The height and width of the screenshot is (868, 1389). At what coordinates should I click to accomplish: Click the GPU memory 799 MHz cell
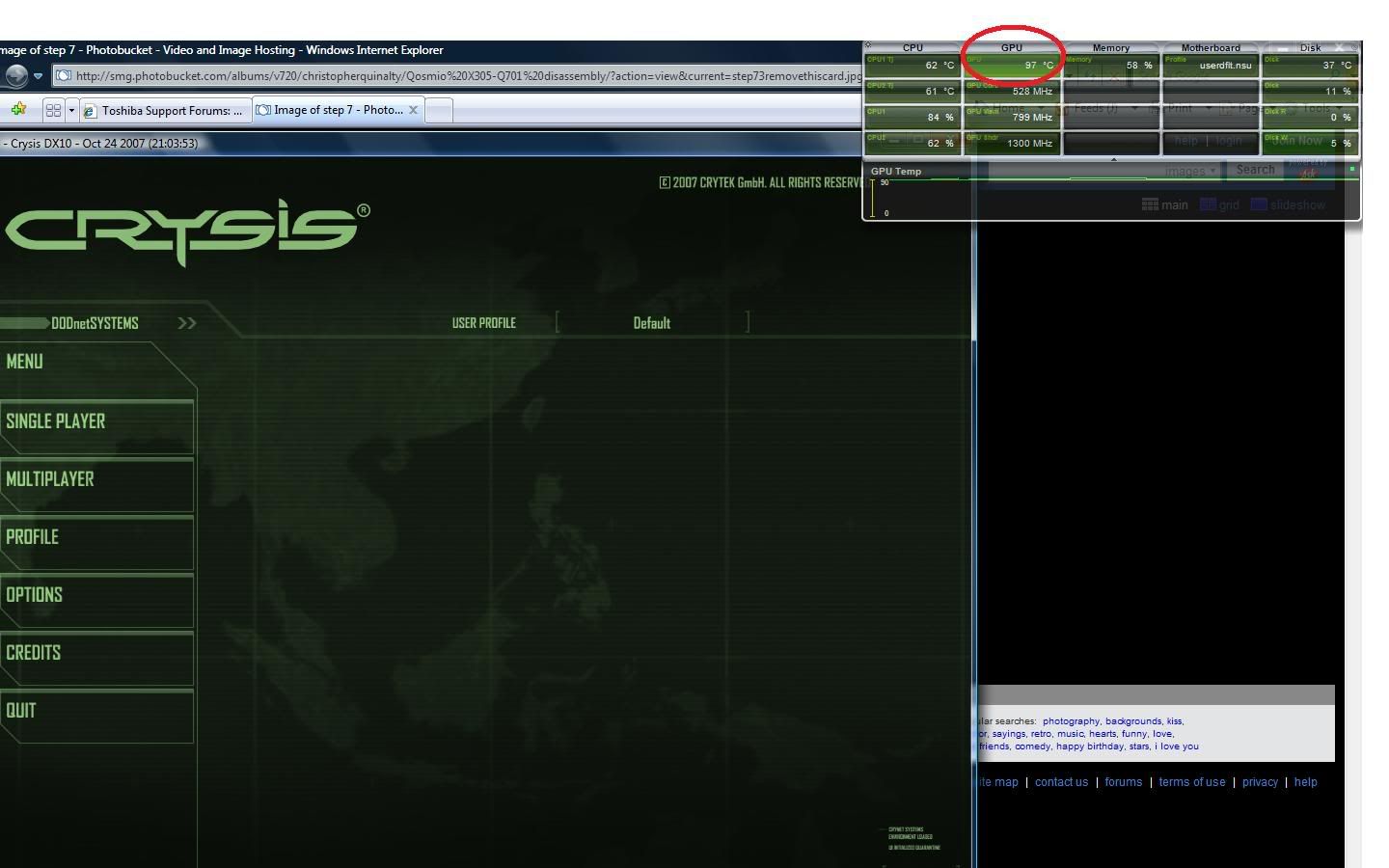pos(1012,118)
